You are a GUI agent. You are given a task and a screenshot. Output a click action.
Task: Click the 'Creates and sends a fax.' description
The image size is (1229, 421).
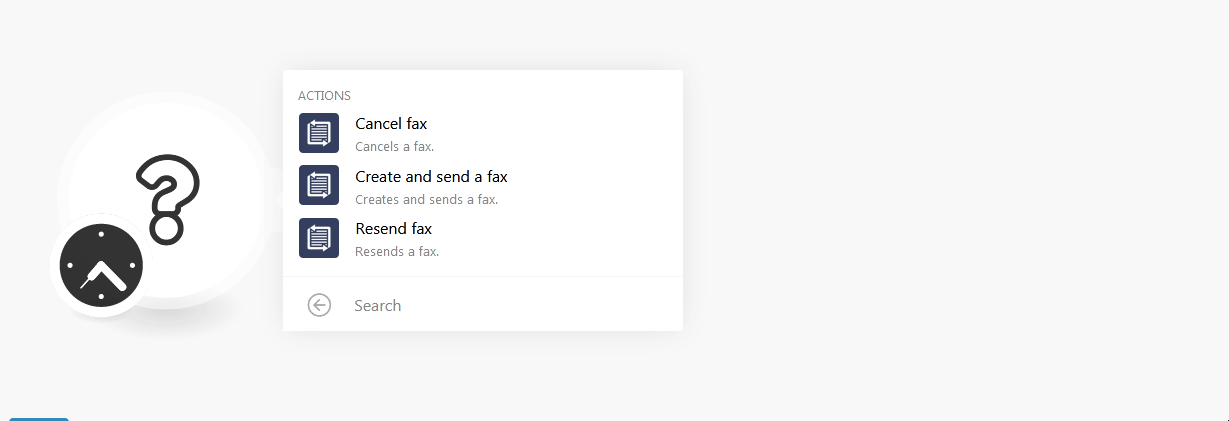(426, 199)
